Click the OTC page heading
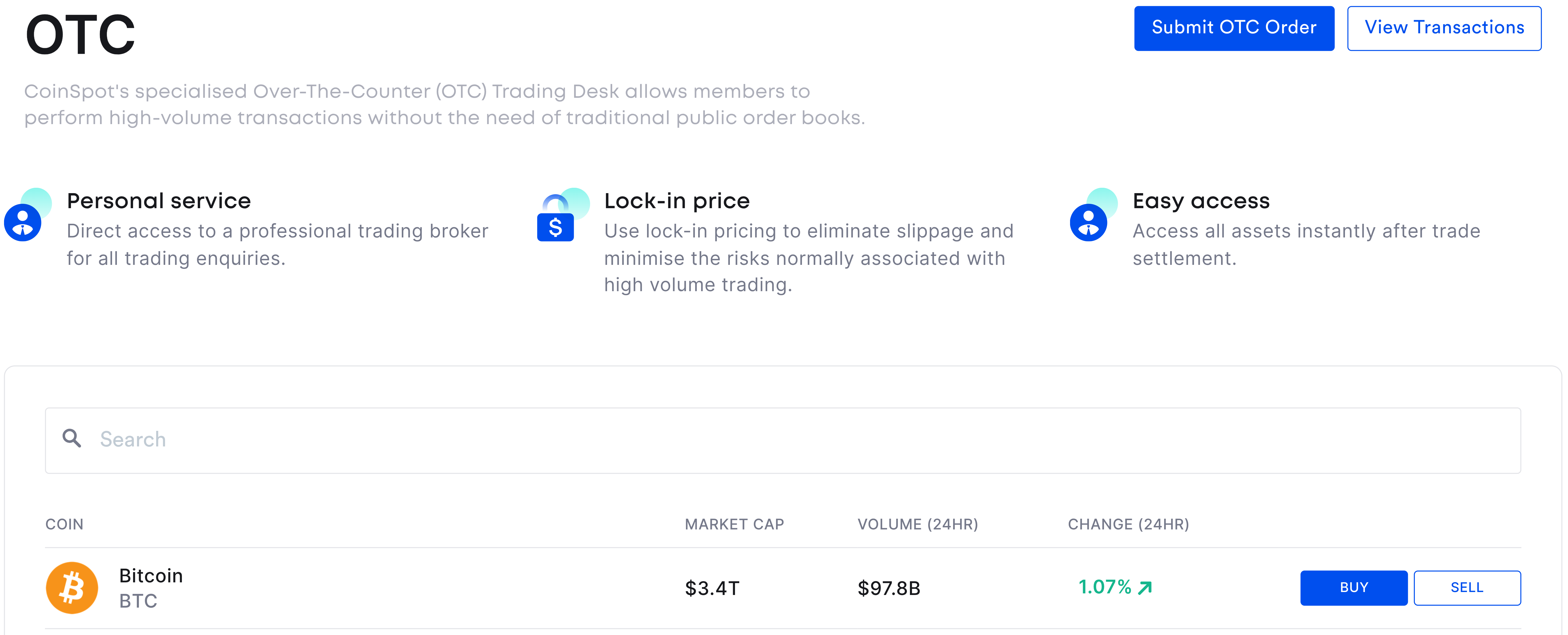The width and height of the screenshot is (1568, 635). pyautogui.click(x=79, y=34)
